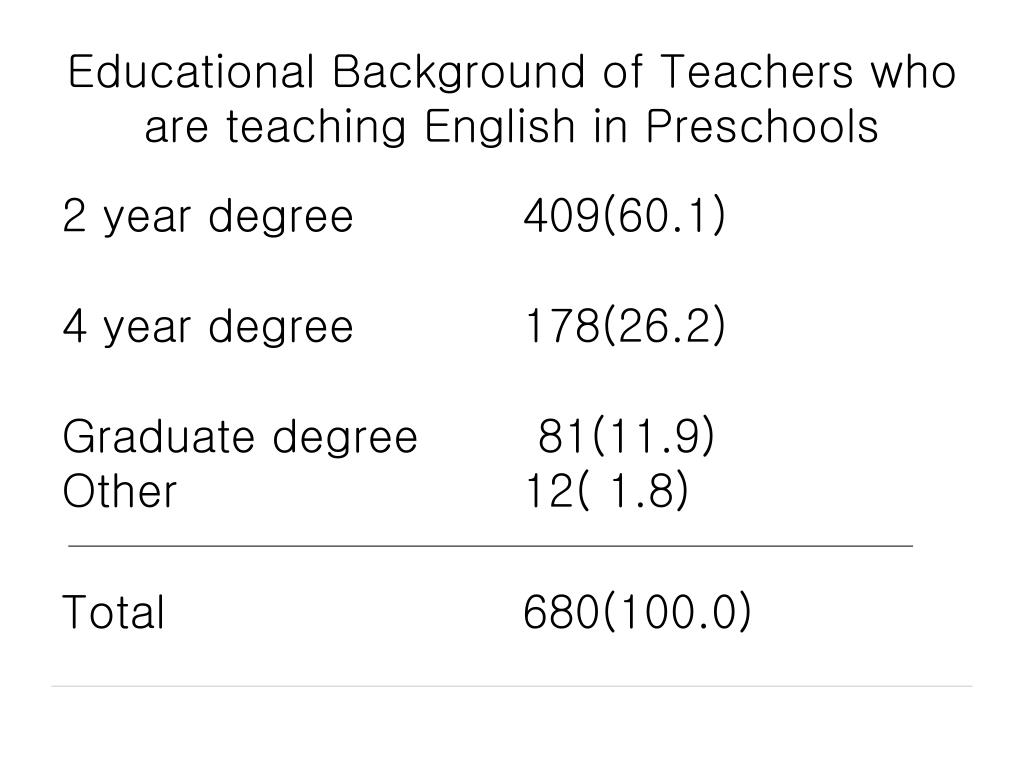Click the 'Other' row label
Screen dimensions: 1024x768
tap(120, 490)
